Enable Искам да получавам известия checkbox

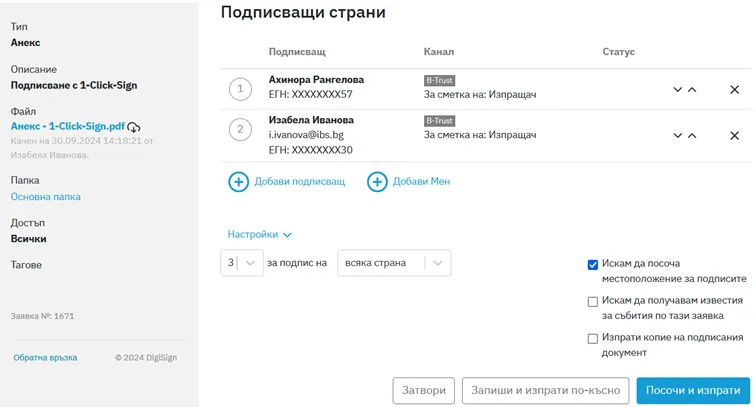593,302
